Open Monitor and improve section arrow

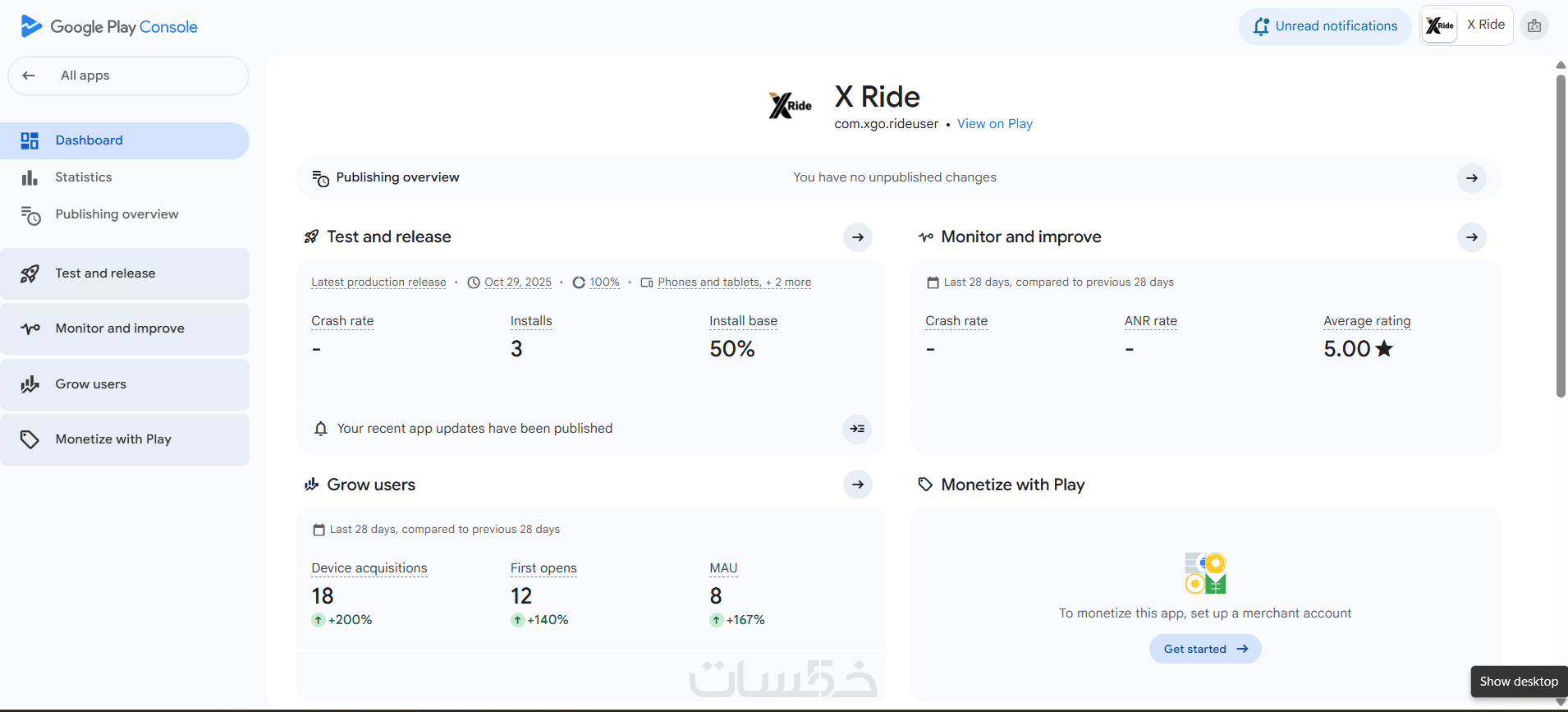(x=1471, y=237)
